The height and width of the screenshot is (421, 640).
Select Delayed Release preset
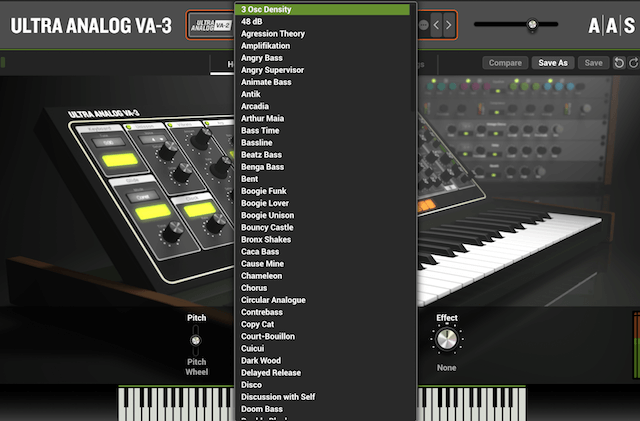click(322, 373)
